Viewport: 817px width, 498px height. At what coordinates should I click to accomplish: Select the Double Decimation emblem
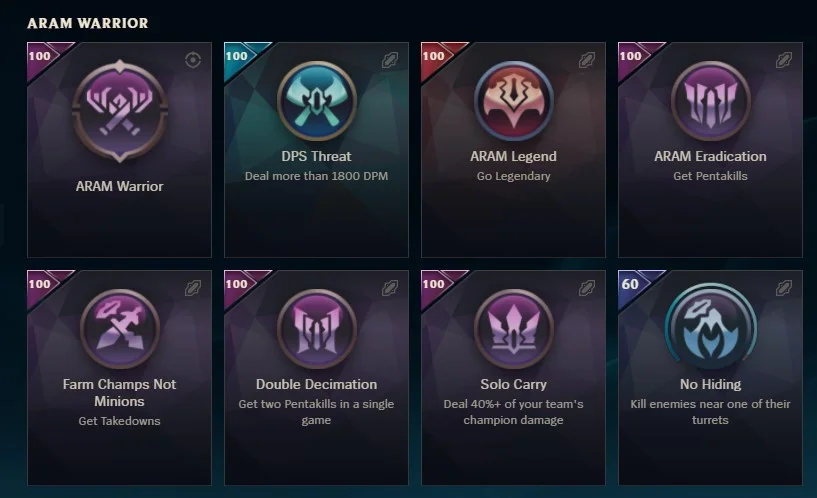(316, 329)
